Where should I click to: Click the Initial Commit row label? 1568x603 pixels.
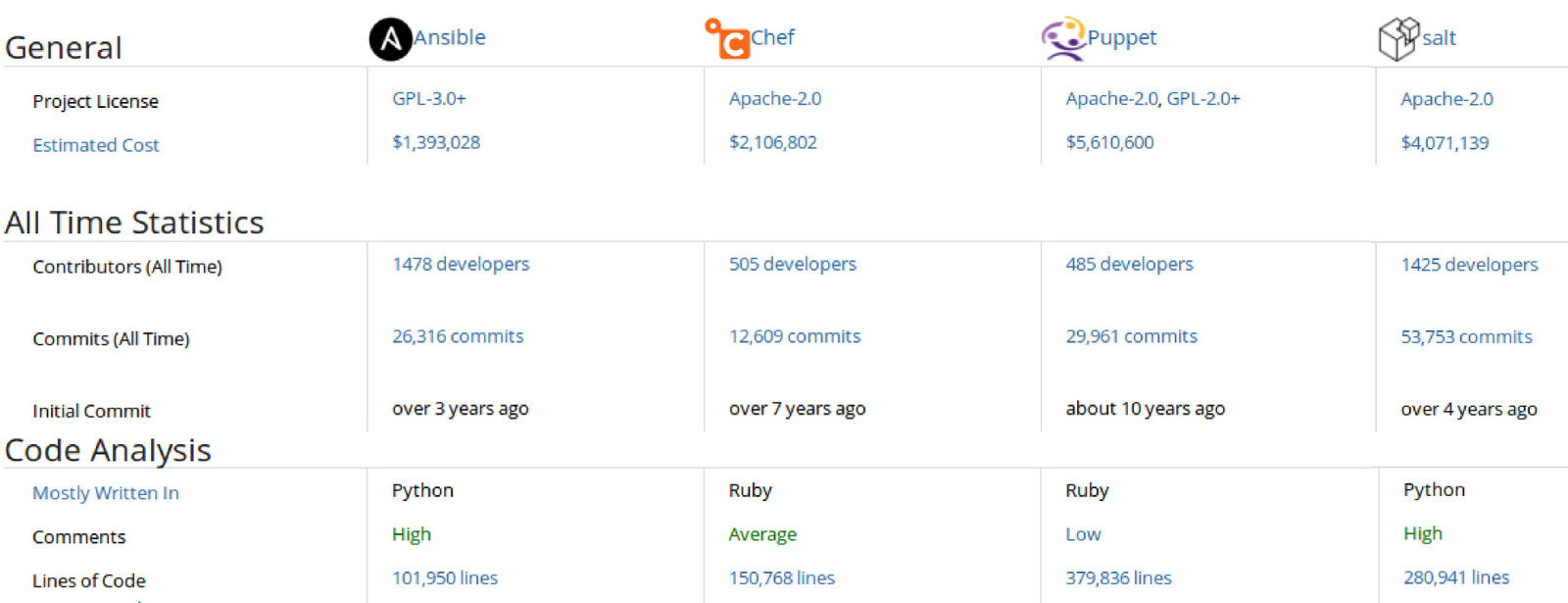[x=91, y=412]
